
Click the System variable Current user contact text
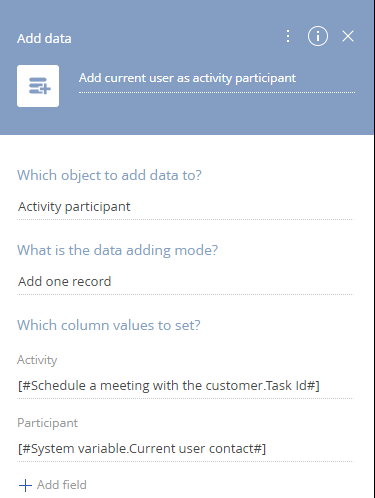pyautogui.click(x=142, y=449)
